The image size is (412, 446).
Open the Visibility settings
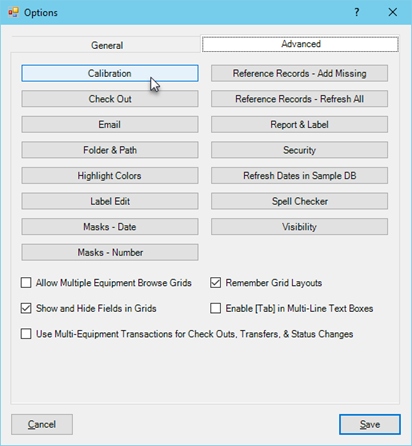click(x=299, y=227)
